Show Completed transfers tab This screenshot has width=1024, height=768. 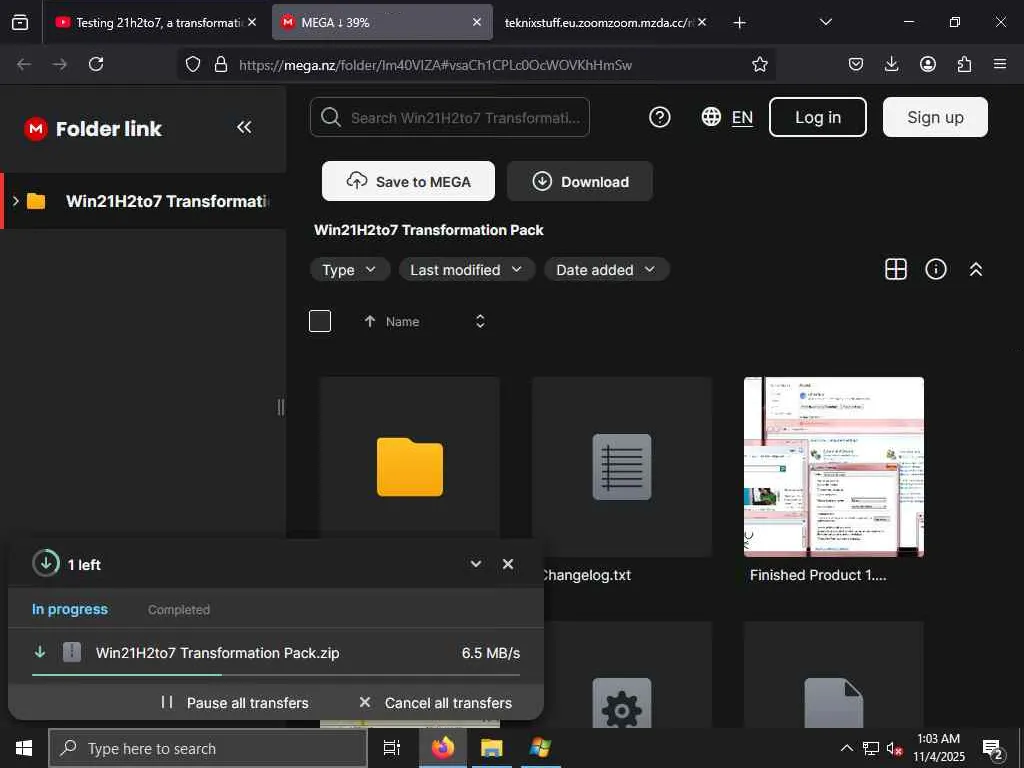click(x=179, y=610)
